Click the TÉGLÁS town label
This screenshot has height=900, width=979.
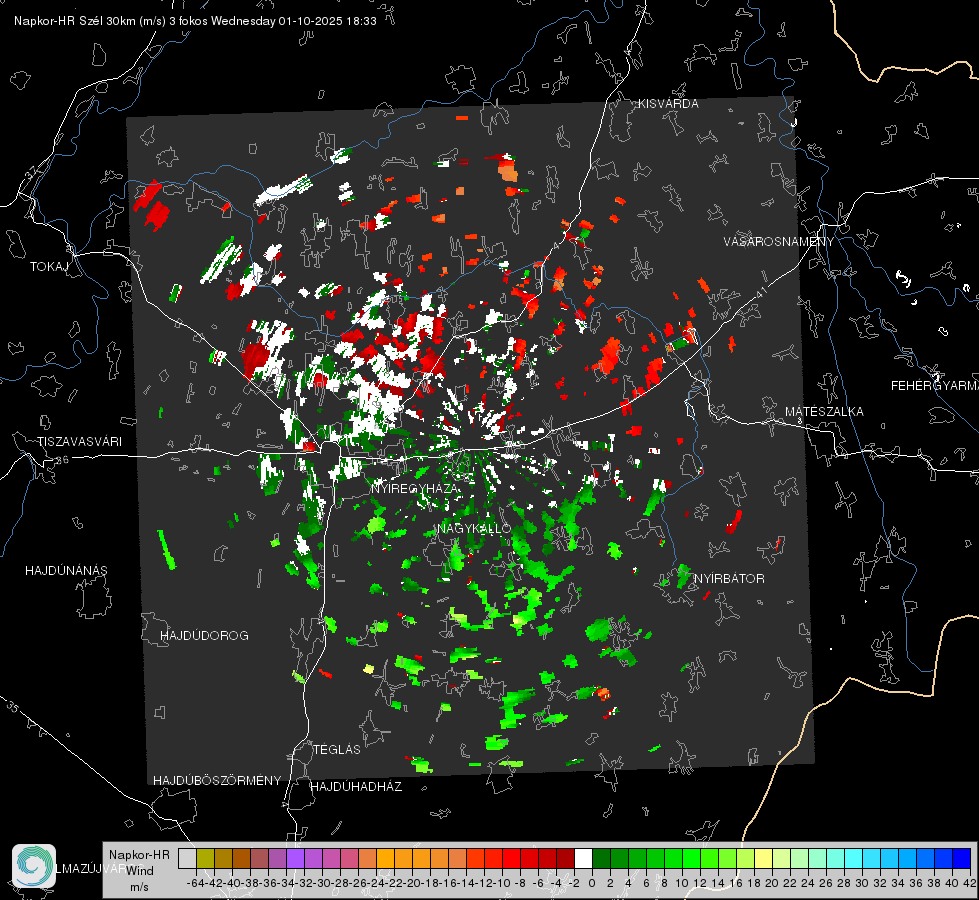point(337,749)
